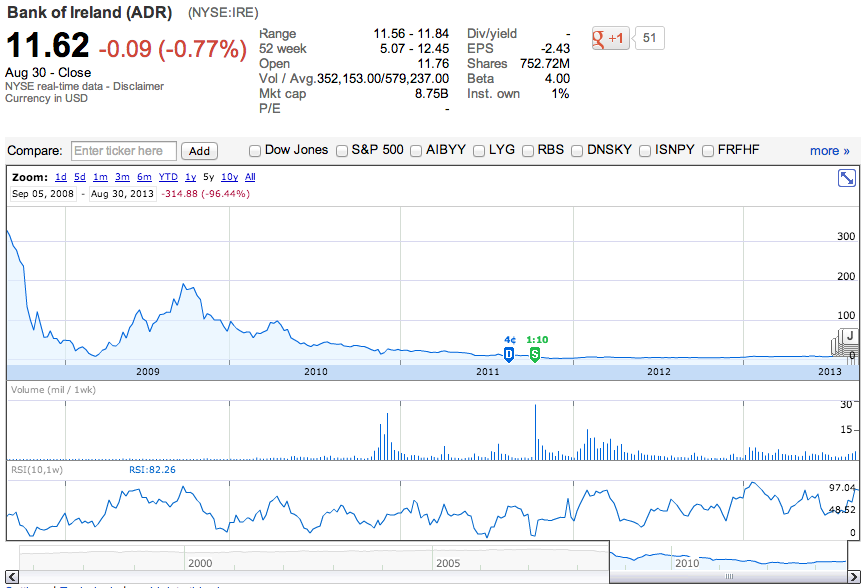This screenshot has width=868, height=588.
Task: Click the current price 11.62
Action: pyautogui.click(x=47, y=45)
